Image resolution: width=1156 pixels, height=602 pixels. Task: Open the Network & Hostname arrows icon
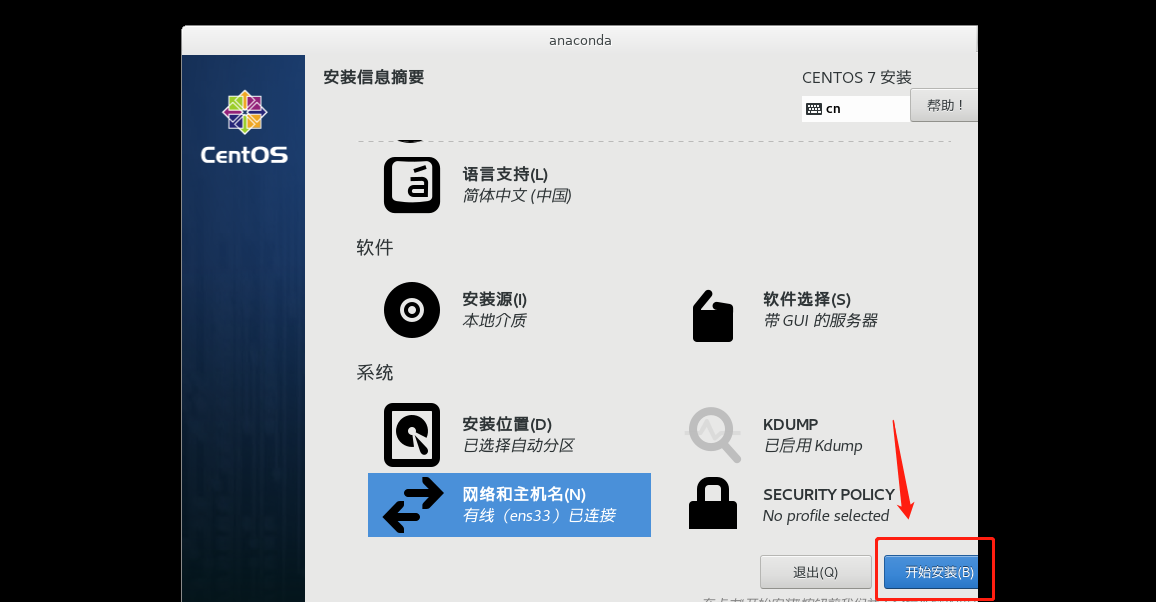coord(413,505)
